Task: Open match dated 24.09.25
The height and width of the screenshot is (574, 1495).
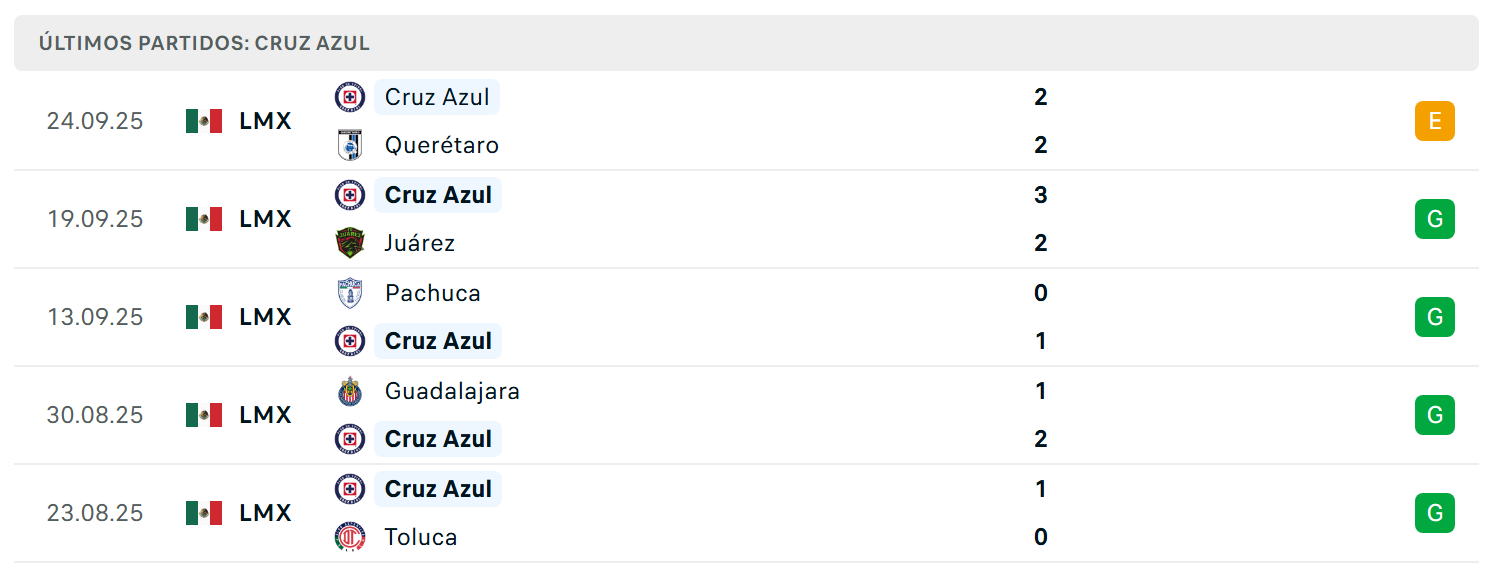Action: 746,121
